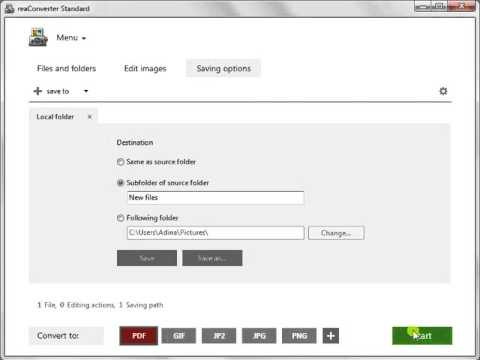Select PNG output format
Viewport: 480px width, 360px height.
coord(299,336)
